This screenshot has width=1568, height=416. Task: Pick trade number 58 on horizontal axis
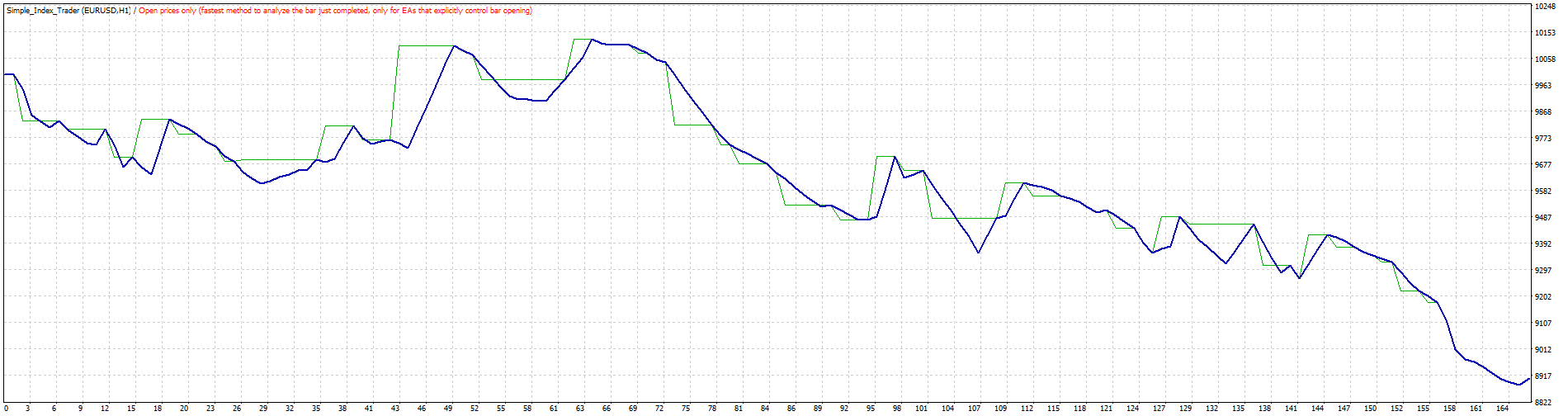527,409
